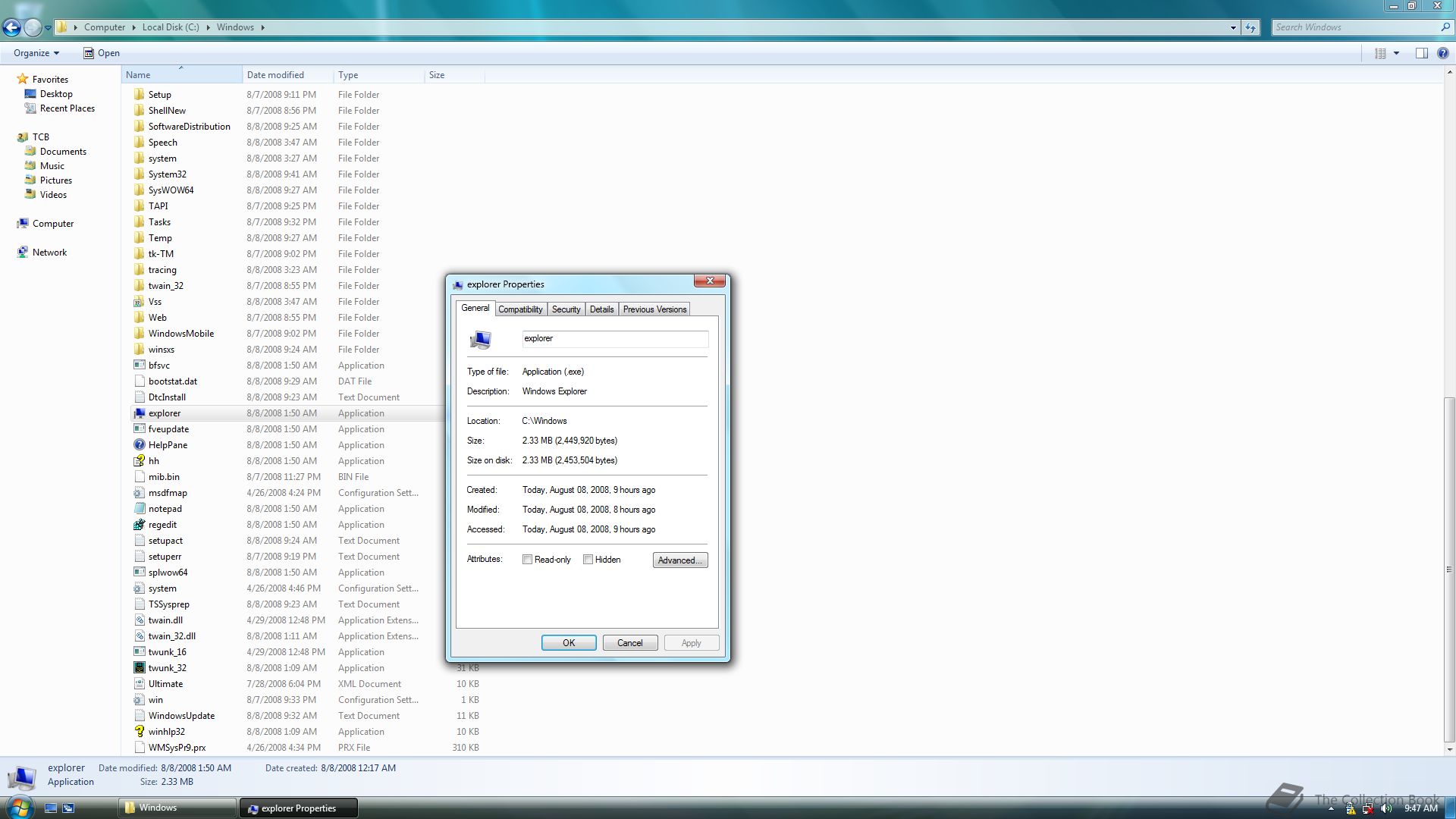Select the System32 folder icon
Viewport: 1456px width, 819px height.
click(x=140, y=174)
